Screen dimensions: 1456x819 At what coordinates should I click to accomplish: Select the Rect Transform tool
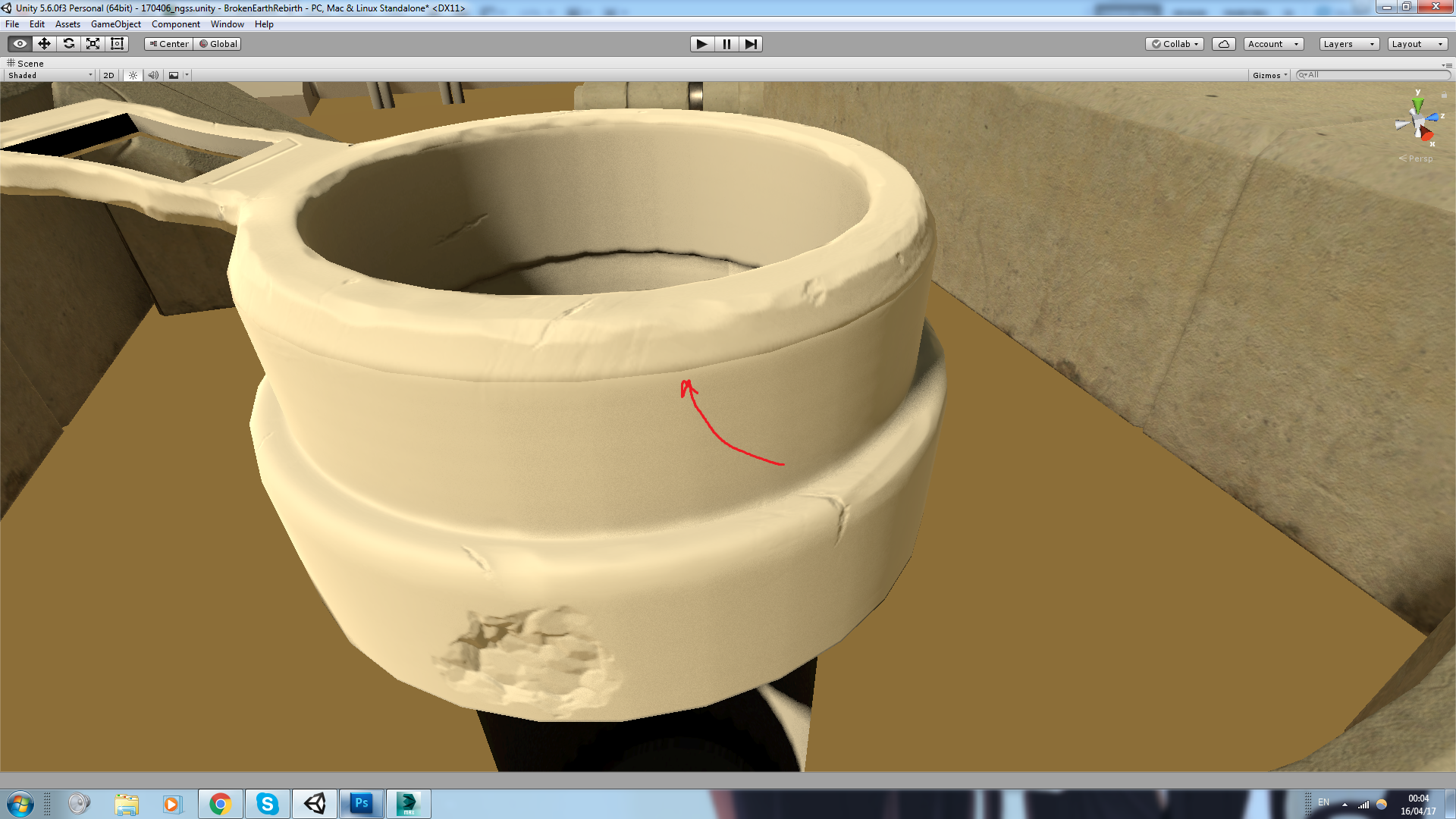(x=116, y=43)
